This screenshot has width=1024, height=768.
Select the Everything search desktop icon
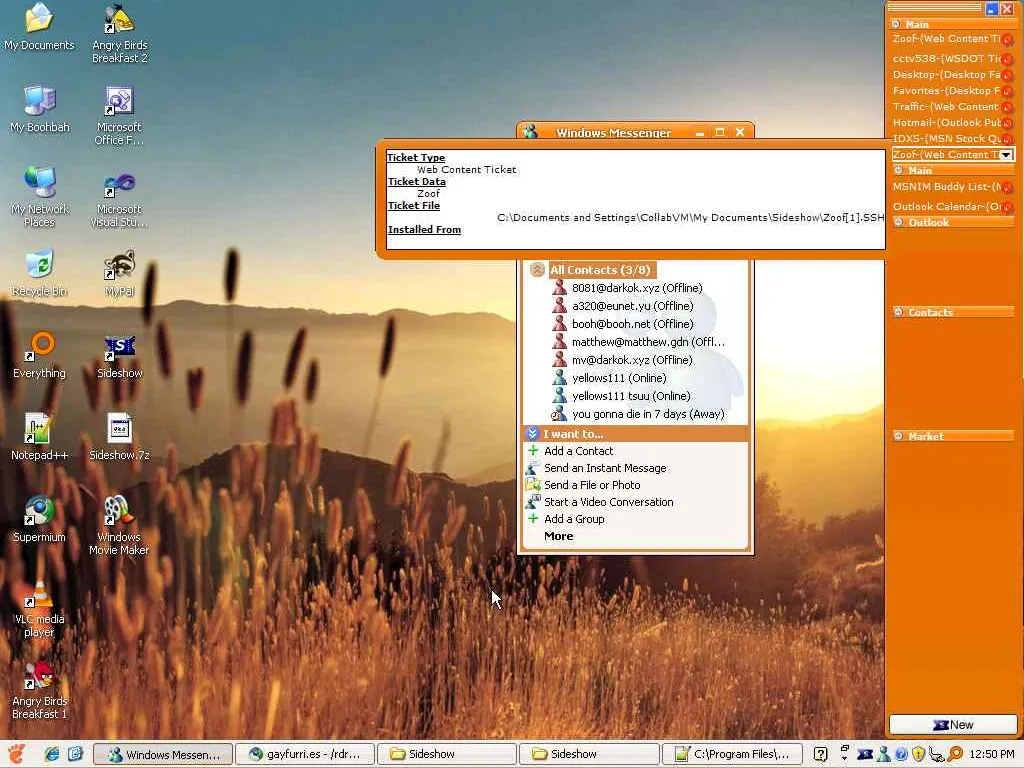tap(39, 355)
